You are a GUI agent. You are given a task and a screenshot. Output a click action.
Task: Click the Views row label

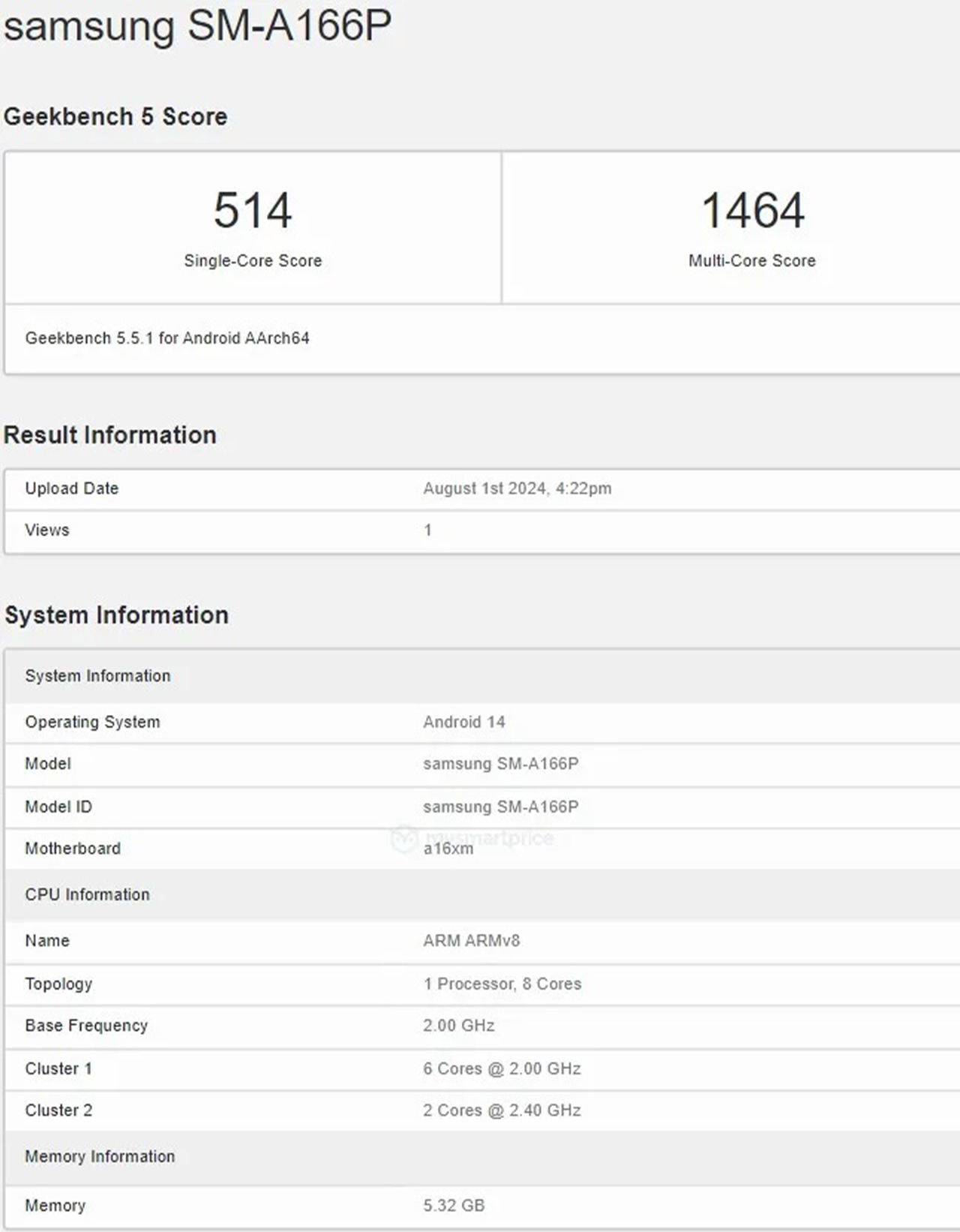(x=47, y=530)
